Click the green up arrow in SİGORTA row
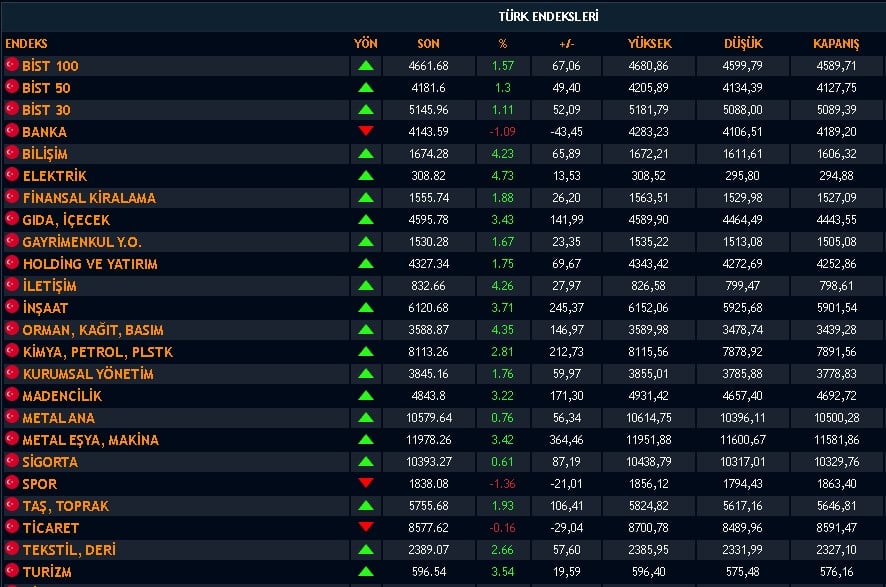The height and width of the screenshot is (587, 886). (366, 462)
